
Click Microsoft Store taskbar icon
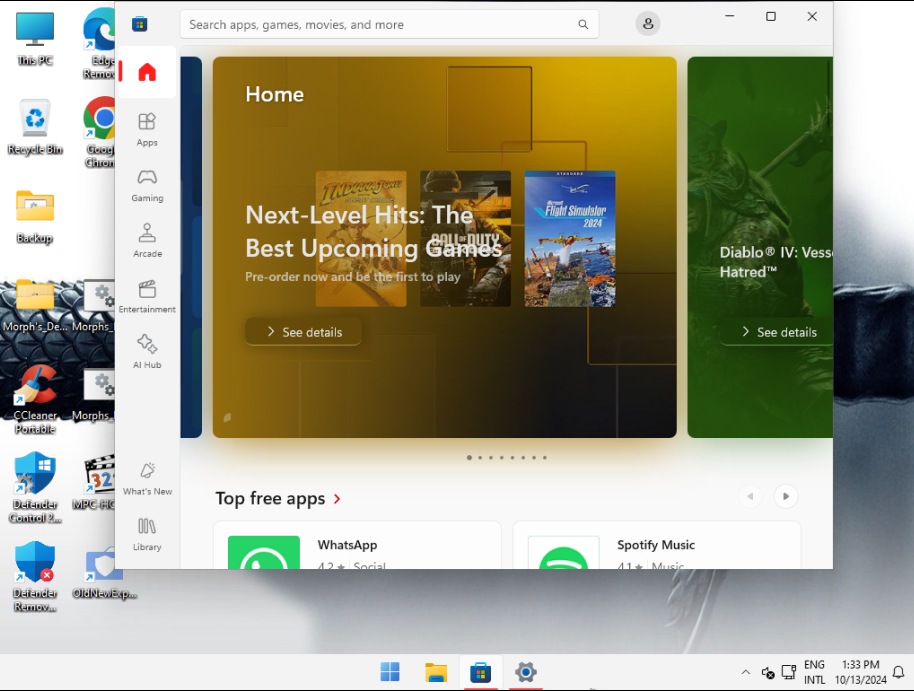480,672
